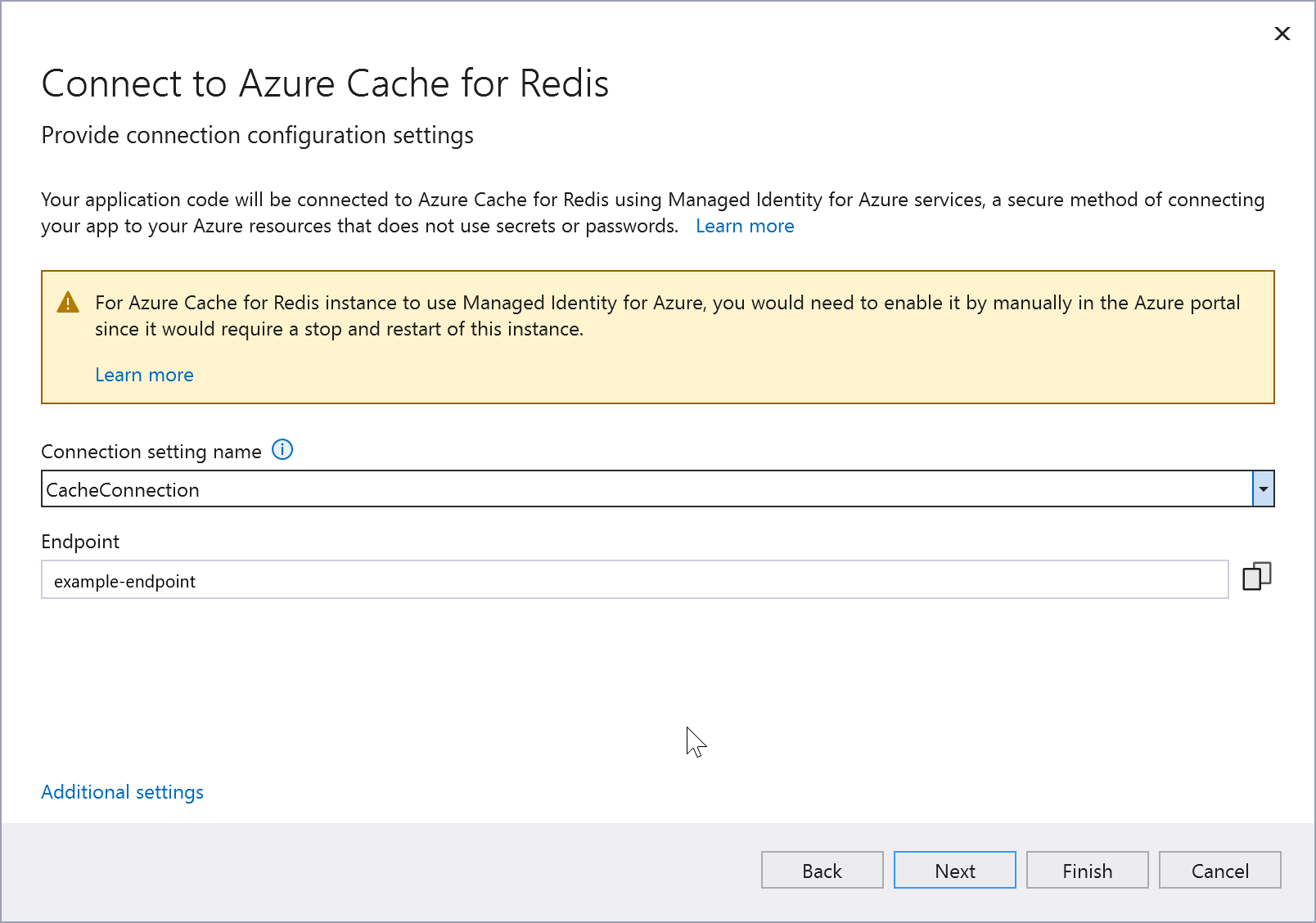1316x923 pixels.
Task: Click Learn more inside the warning banner
Action: click(144, 374)
